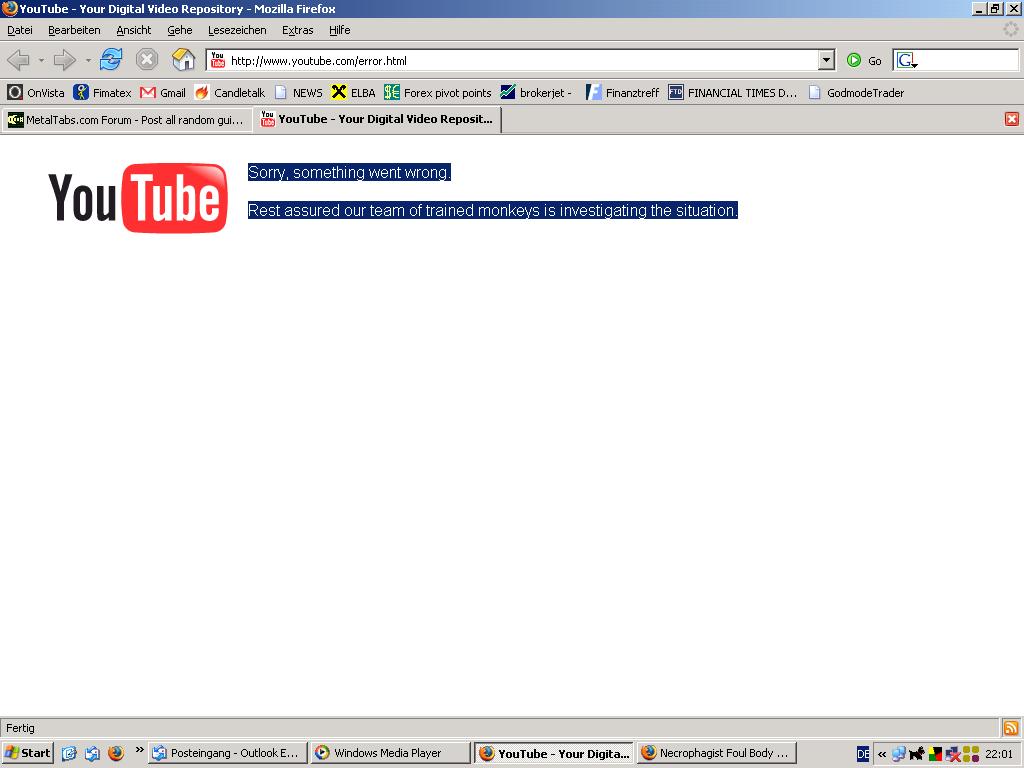1024x768 pixels.
Task: Open the Extras menu
Action: [x=297, y=30]
